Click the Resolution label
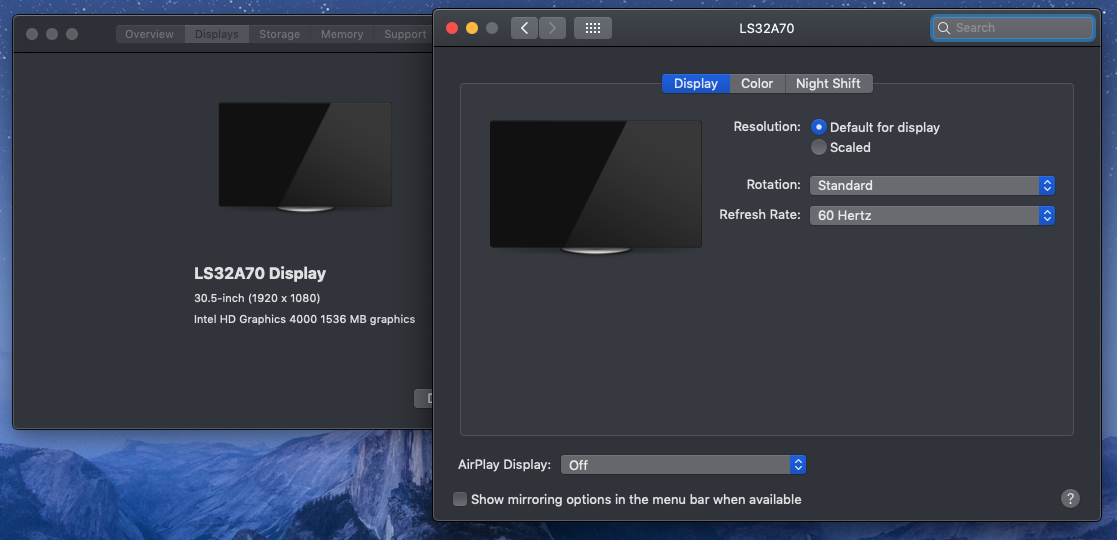Image resolution: width=1117 pixels, height=540 pixels. (x=767, y=127)
